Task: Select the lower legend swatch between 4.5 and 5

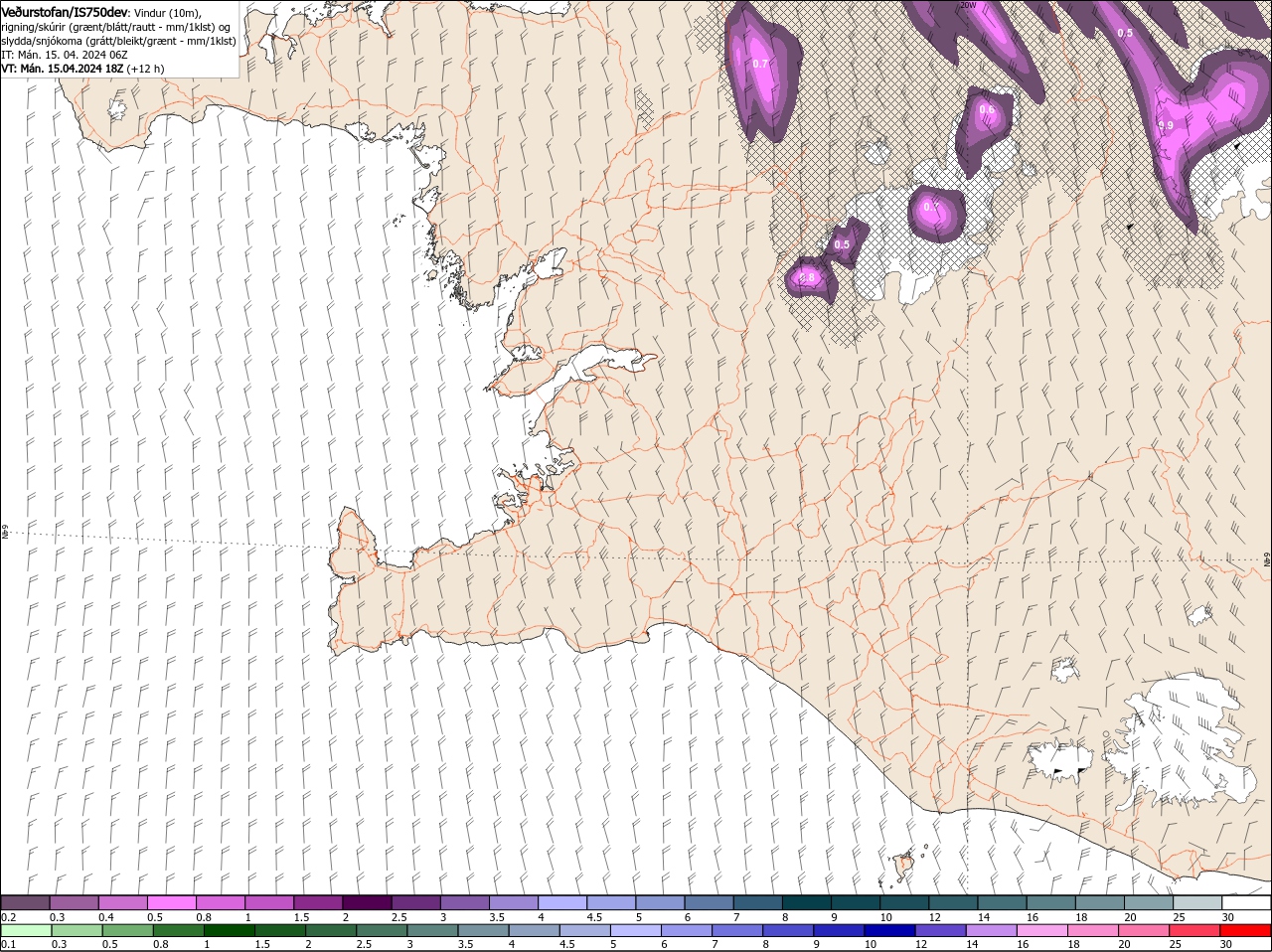Action: click(585, 930)
